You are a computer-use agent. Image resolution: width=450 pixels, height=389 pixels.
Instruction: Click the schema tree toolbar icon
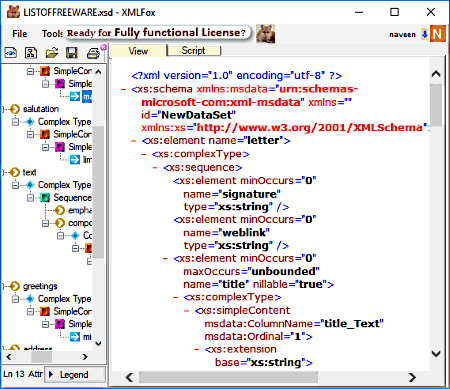click(31, 53)
